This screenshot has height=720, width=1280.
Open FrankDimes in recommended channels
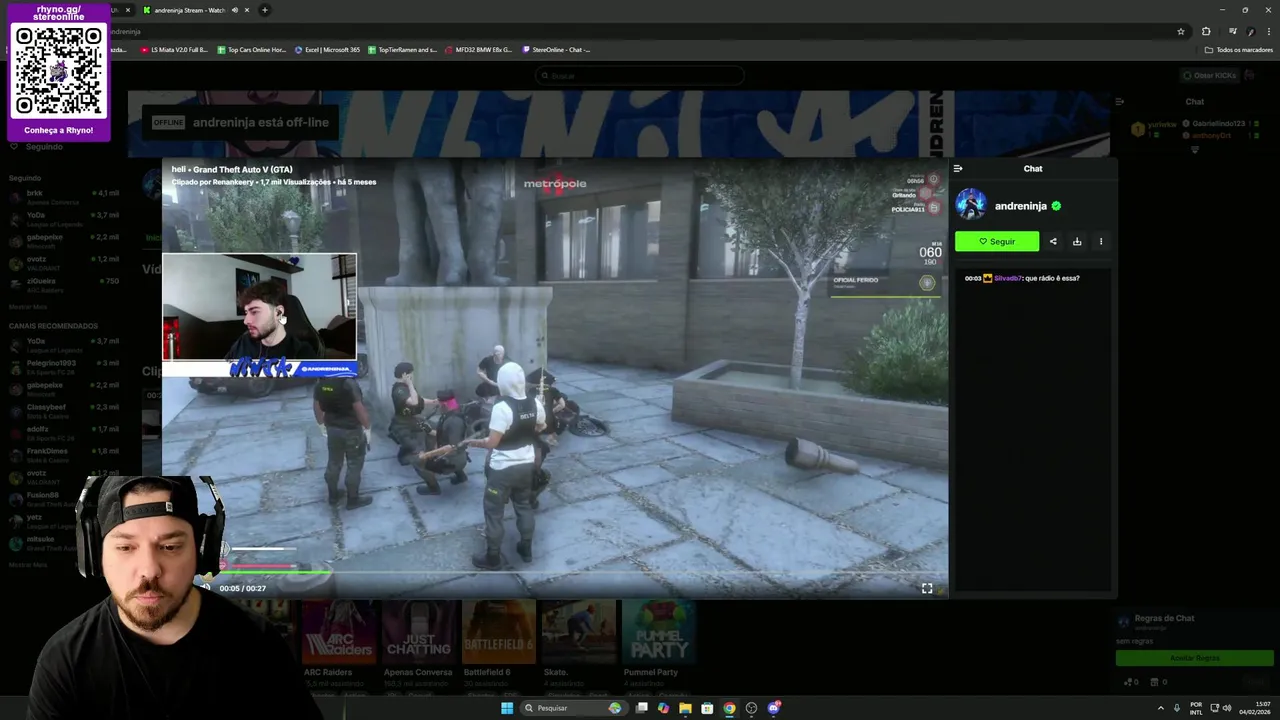click(64, 455)
